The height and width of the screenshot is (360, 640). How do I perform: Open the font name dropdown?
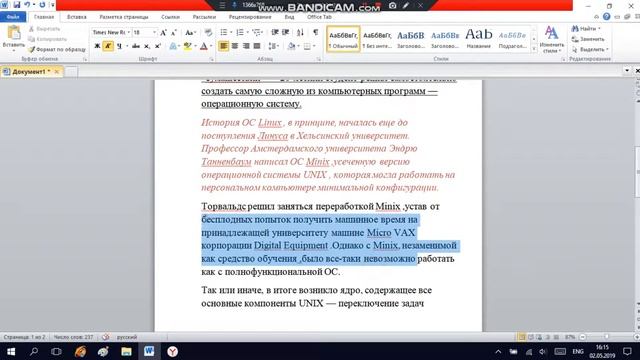[x=129, y=32]
